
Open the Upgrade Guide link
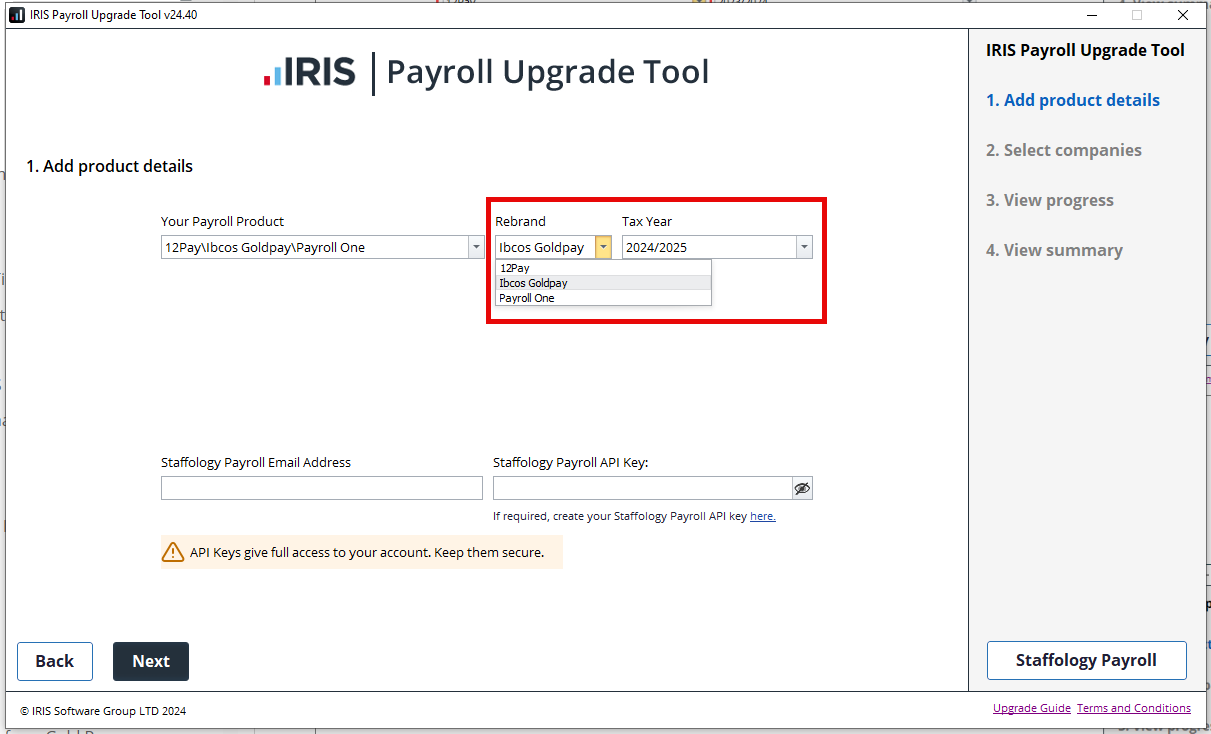click(x=1032, y=708)
